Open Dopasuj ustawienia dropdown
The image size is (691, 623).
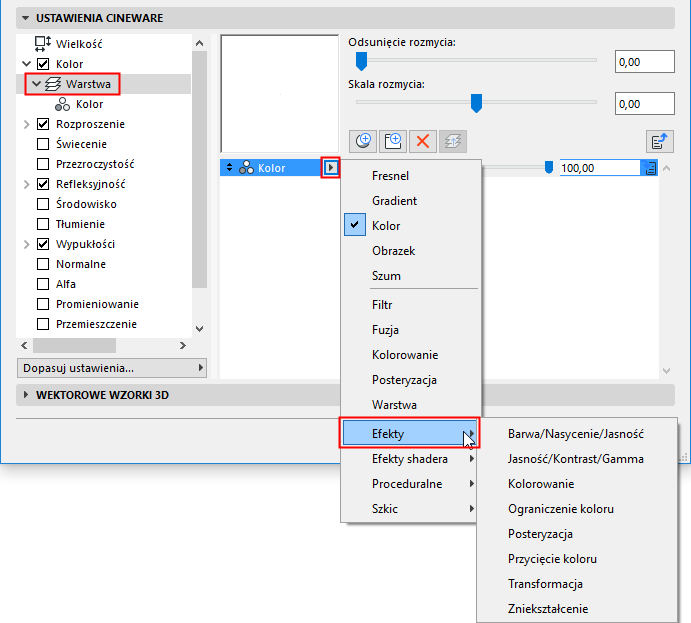point(111,368)
